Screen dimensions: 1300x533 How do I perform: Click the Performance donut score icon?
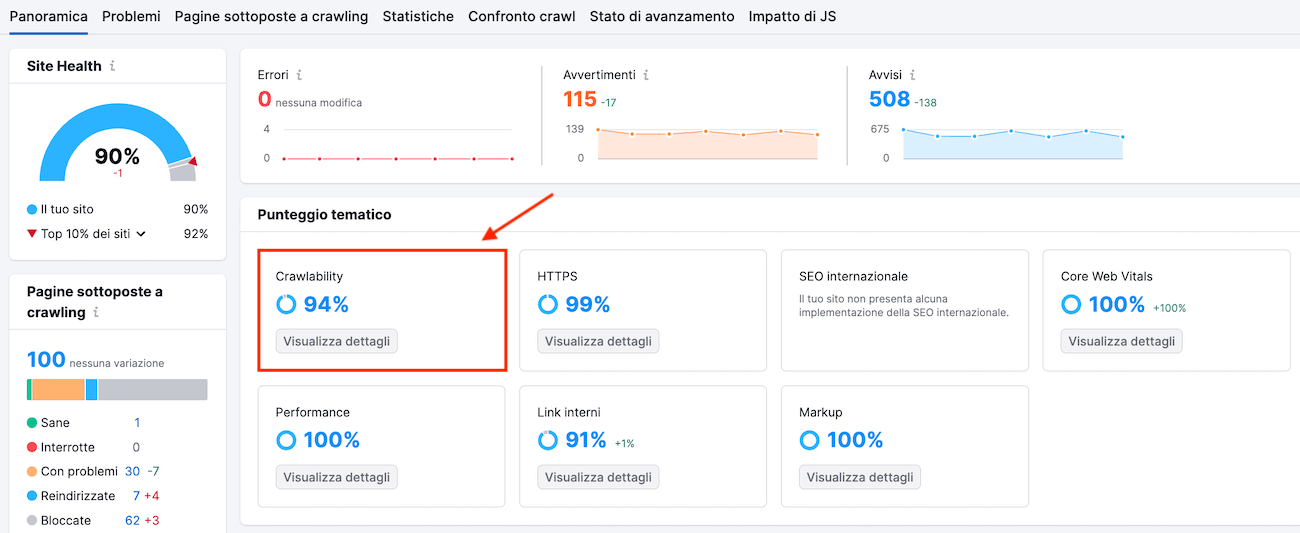coord(286,440)
